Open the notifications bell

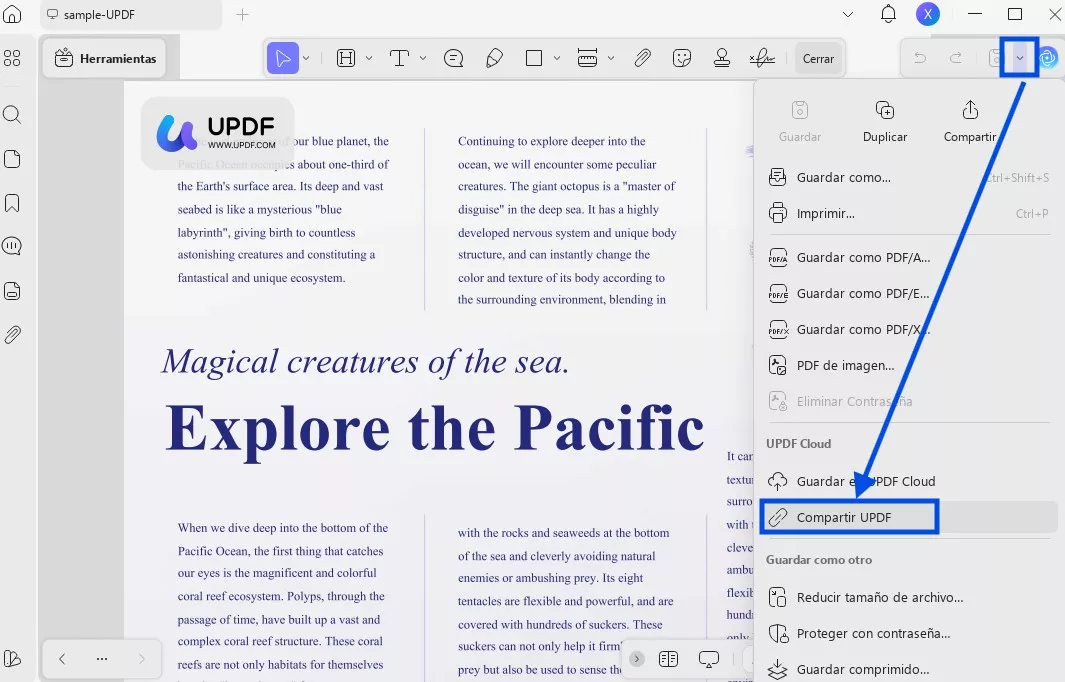[x=888, y=14]
